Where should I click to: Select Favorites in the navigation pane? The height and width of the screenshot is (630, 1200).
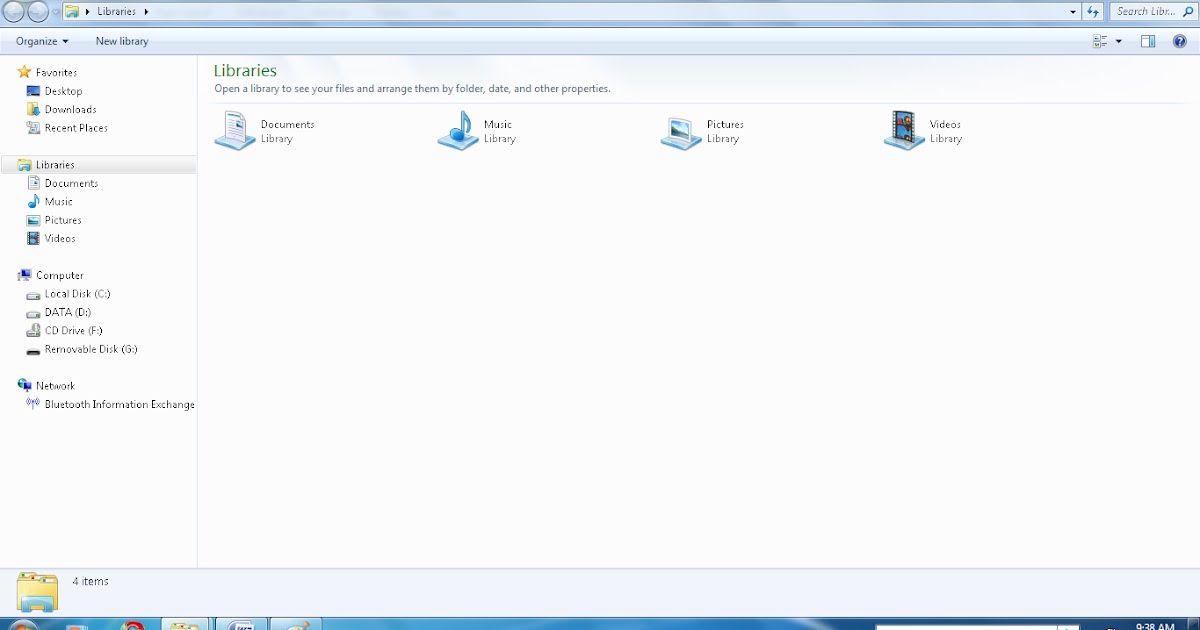click(56, 72)
